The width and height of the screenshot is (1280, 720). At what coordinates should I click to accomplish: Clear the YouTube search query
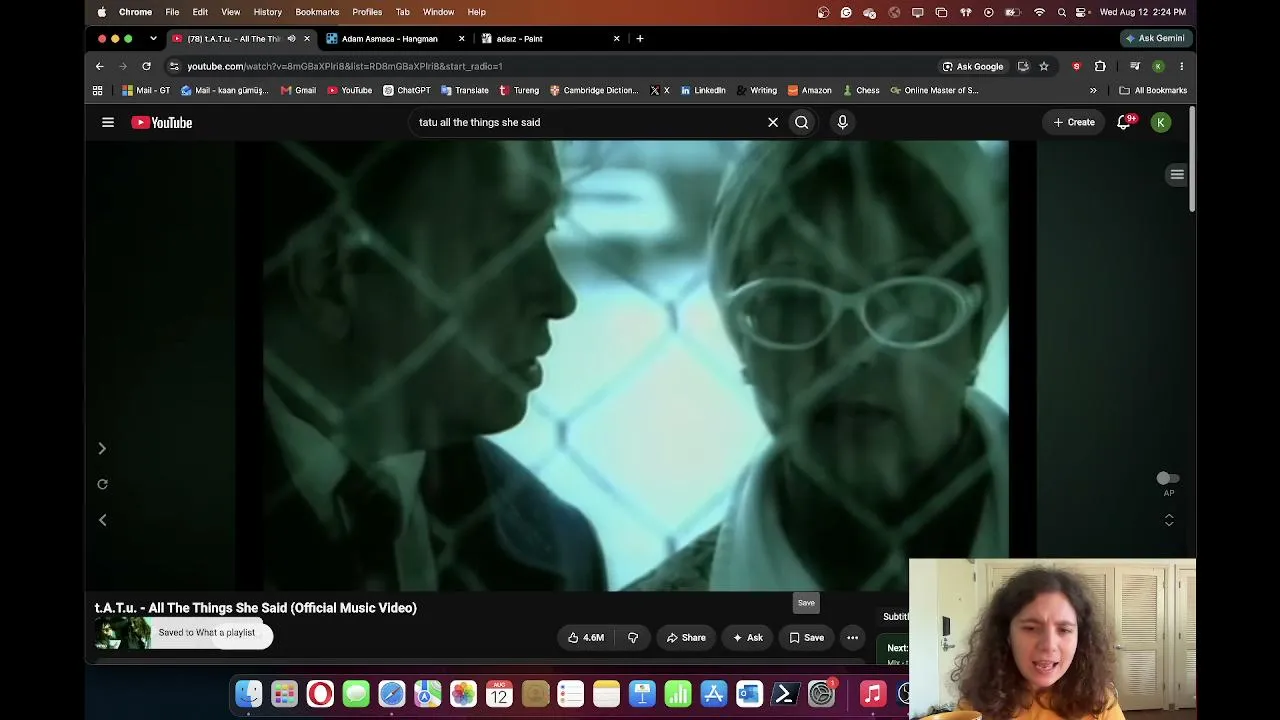pyautogui.click(x=773, y=122)
